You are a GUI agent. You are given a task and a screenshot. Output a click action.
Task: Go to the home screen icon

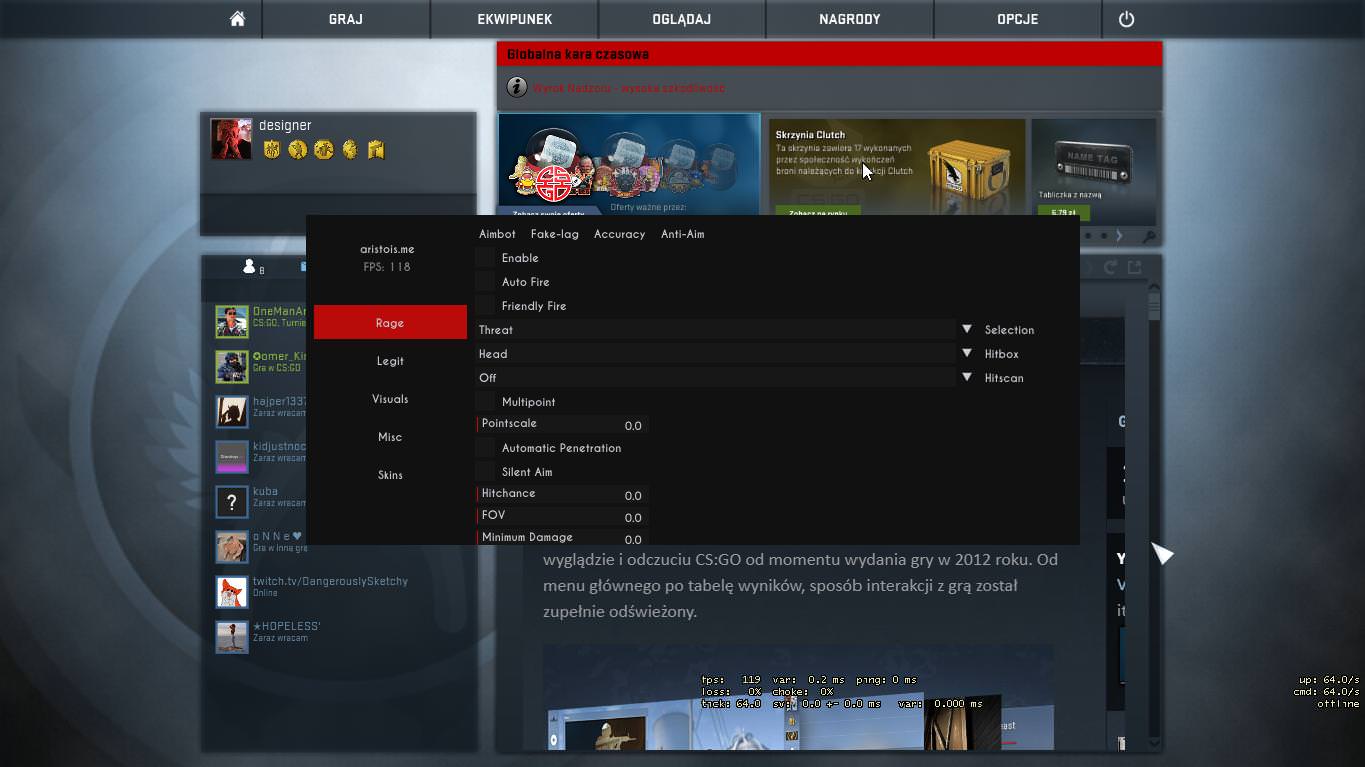tap(237, 19)
